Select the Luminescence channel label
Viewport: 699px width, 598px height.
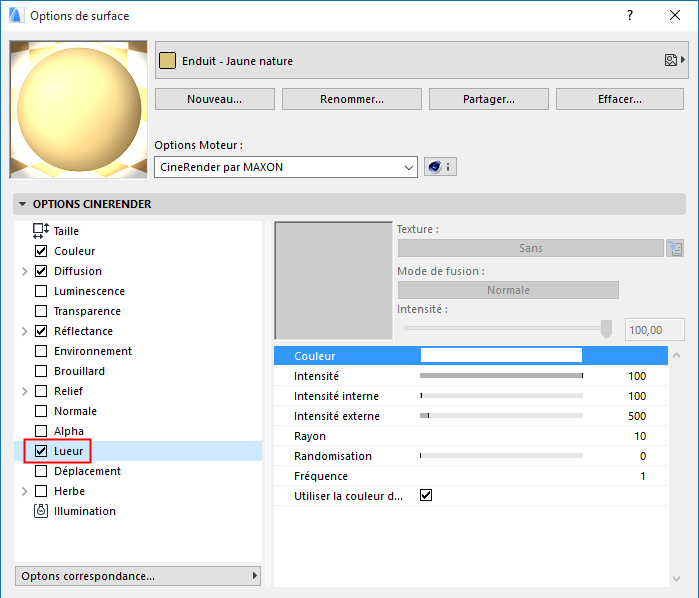[89, 291]
